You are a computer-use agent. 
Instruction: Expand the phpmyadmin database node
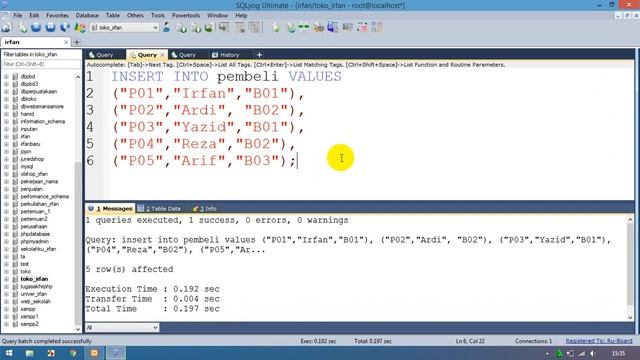[x=6, y=241]
